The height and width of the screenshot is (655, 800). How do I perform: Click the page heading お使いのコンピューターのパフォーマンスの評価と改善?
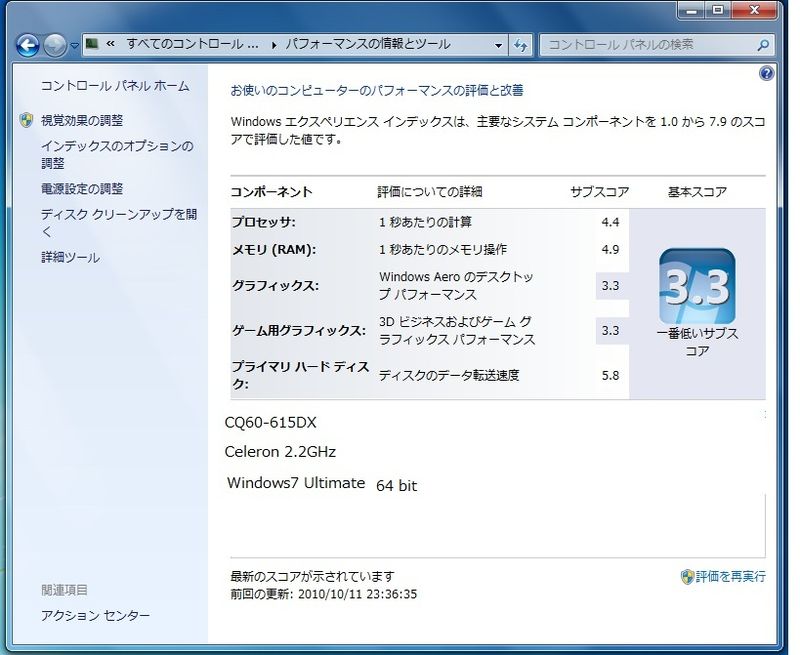[x=377, y=91]
